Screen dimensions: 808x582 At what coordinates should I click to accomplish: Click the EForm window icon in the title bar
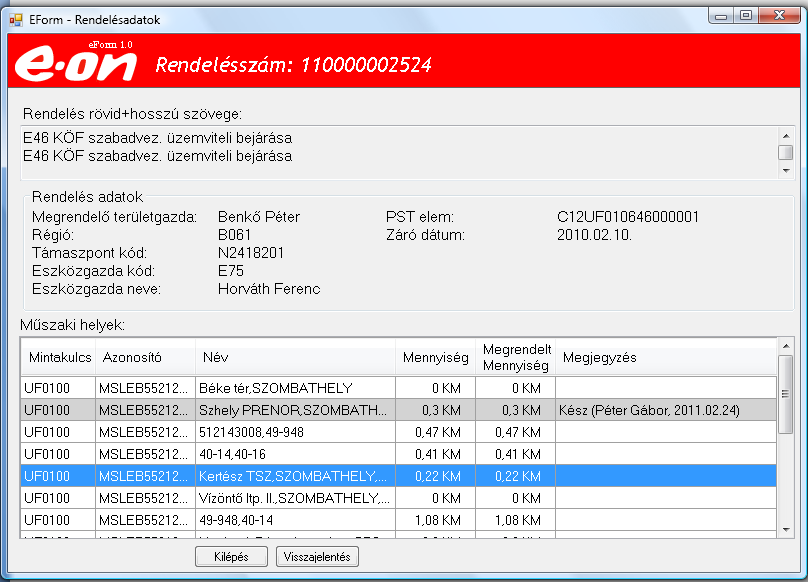click(16, 20)
